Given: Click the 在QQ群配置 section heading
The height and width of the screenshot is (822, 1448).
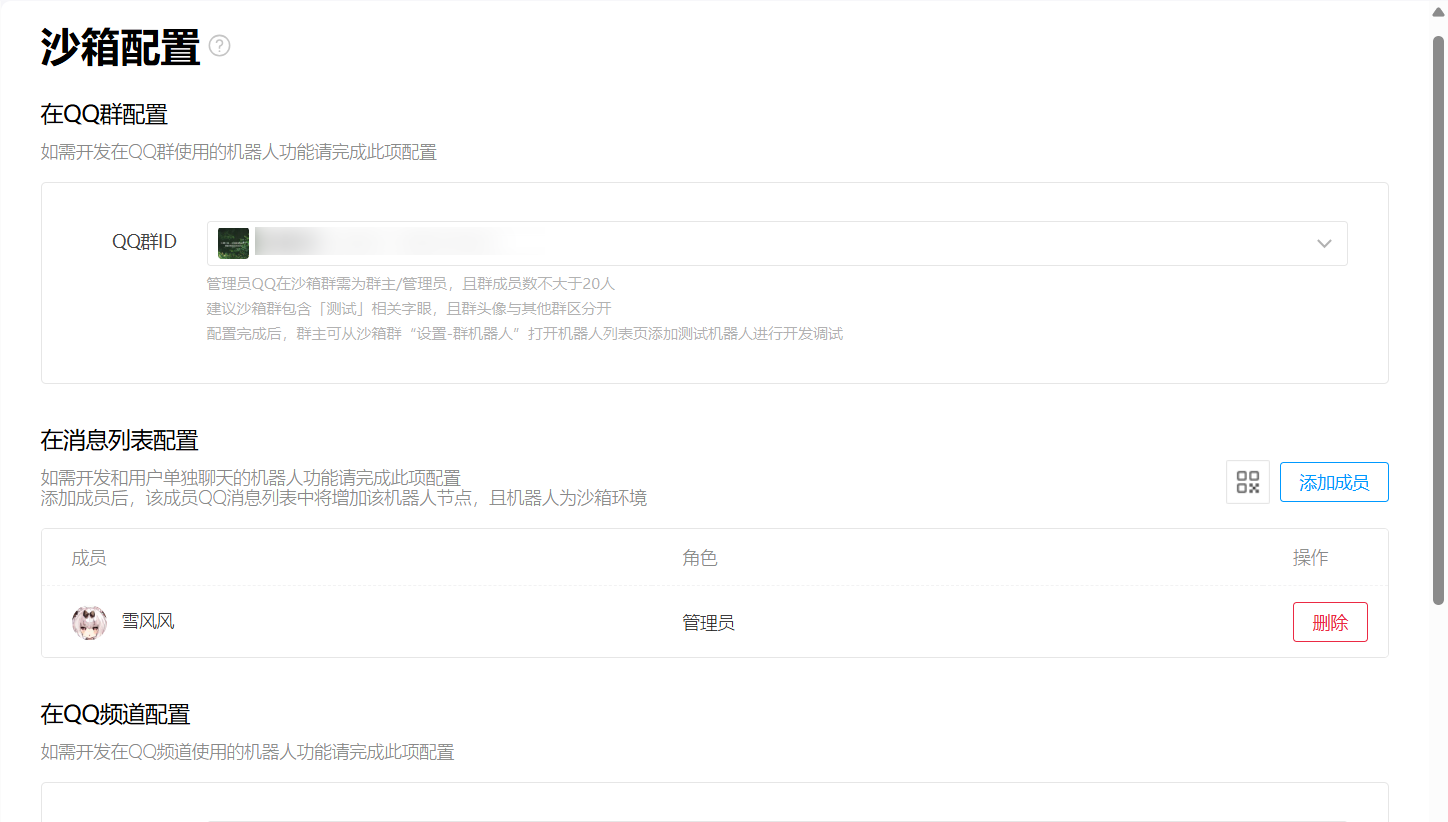Looking at the screenshot, I should pos(104,114).
